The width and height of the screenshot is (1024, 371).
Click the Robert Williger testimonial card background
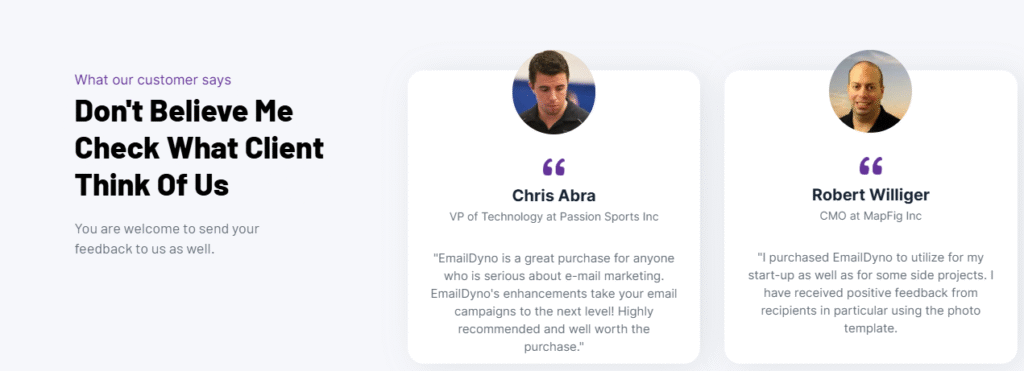coord(871,217)
